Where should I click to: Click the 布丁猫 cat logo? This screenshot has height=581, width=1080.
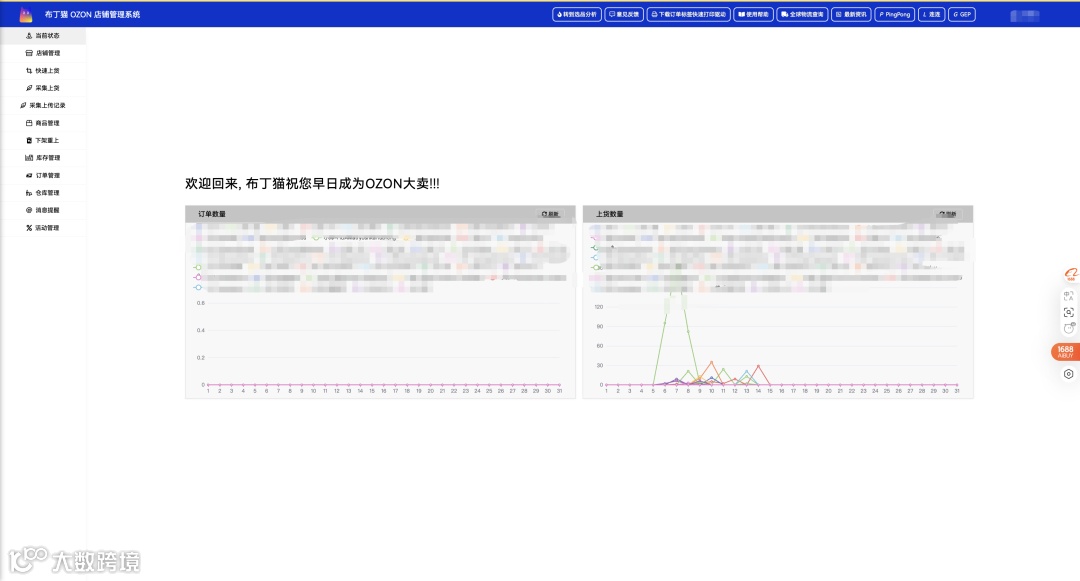coord(26,14)
